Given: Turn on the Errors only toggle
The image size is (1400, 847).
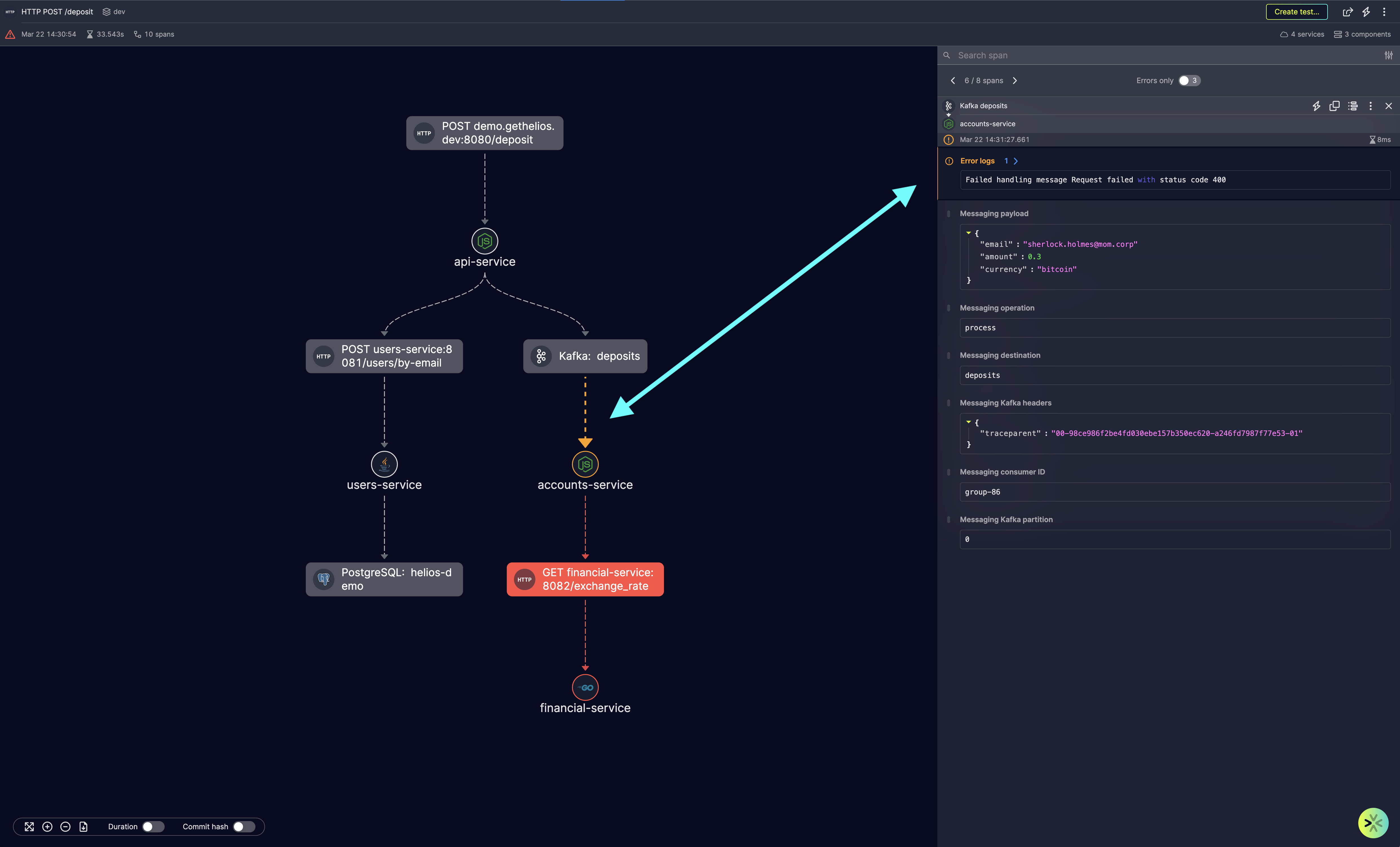Looking at the screenshot, I should (1189, 81).
